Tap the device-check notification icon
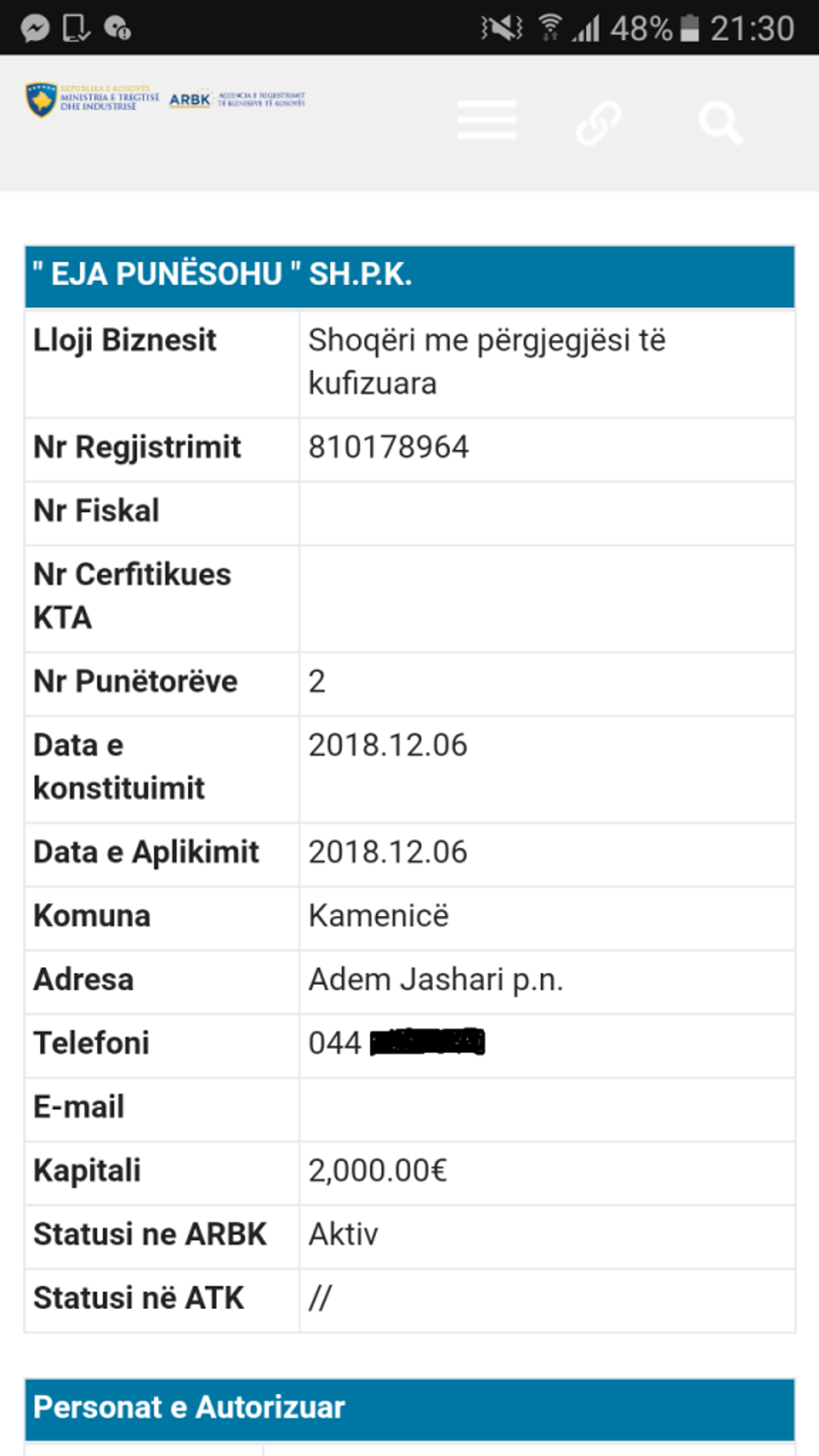This screenshot has width=819, height=1456. [x=76, y=28]
